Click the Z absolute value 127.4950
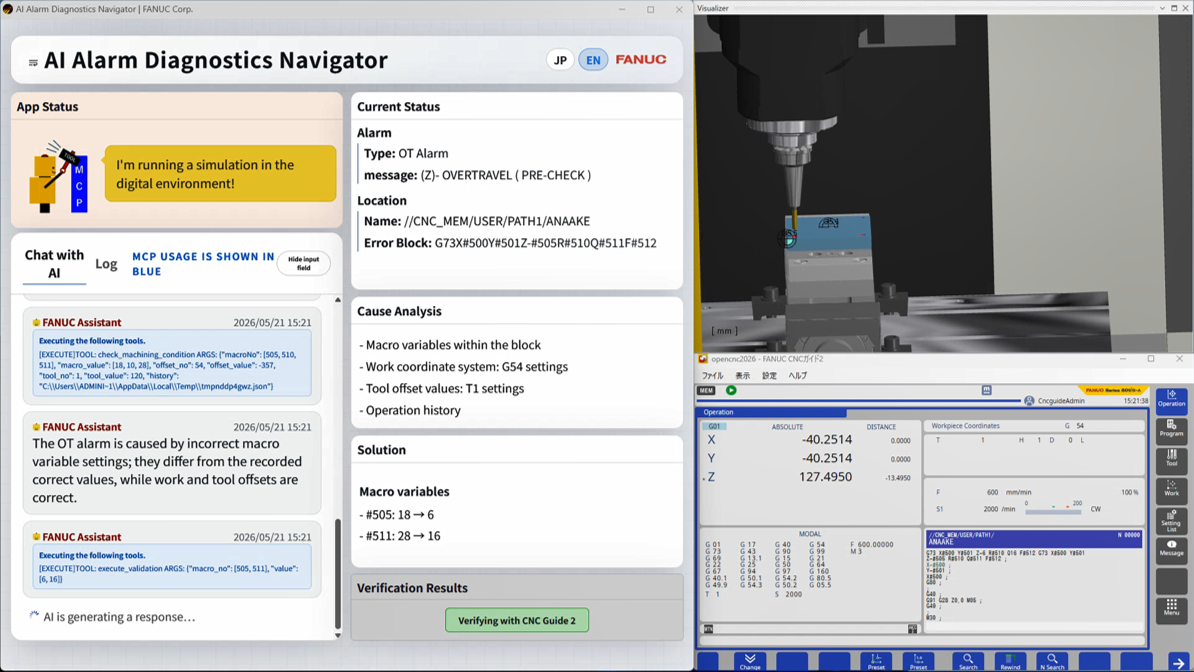 tap(825, 477)
